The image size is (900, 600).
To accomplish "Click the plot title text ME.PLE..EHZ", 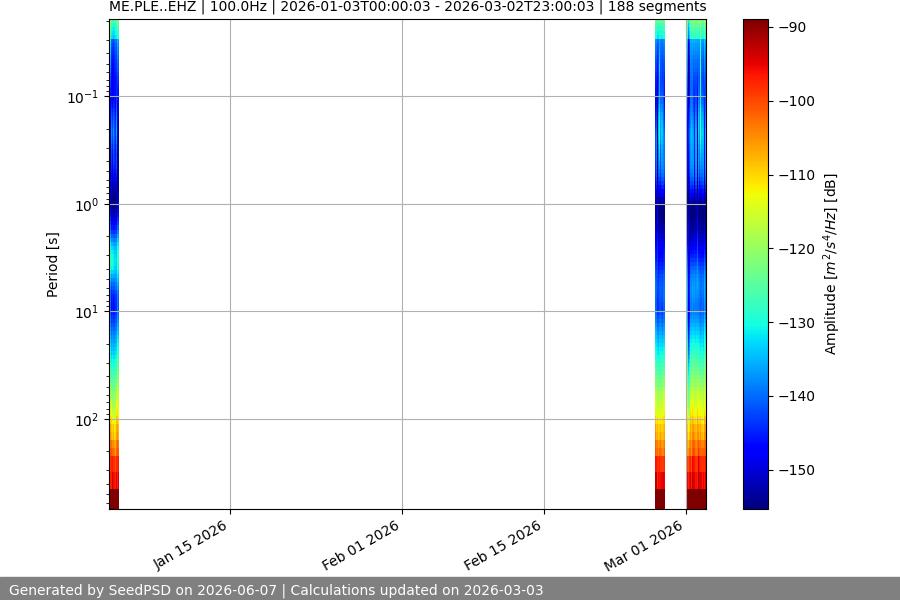I will [152, 7].
